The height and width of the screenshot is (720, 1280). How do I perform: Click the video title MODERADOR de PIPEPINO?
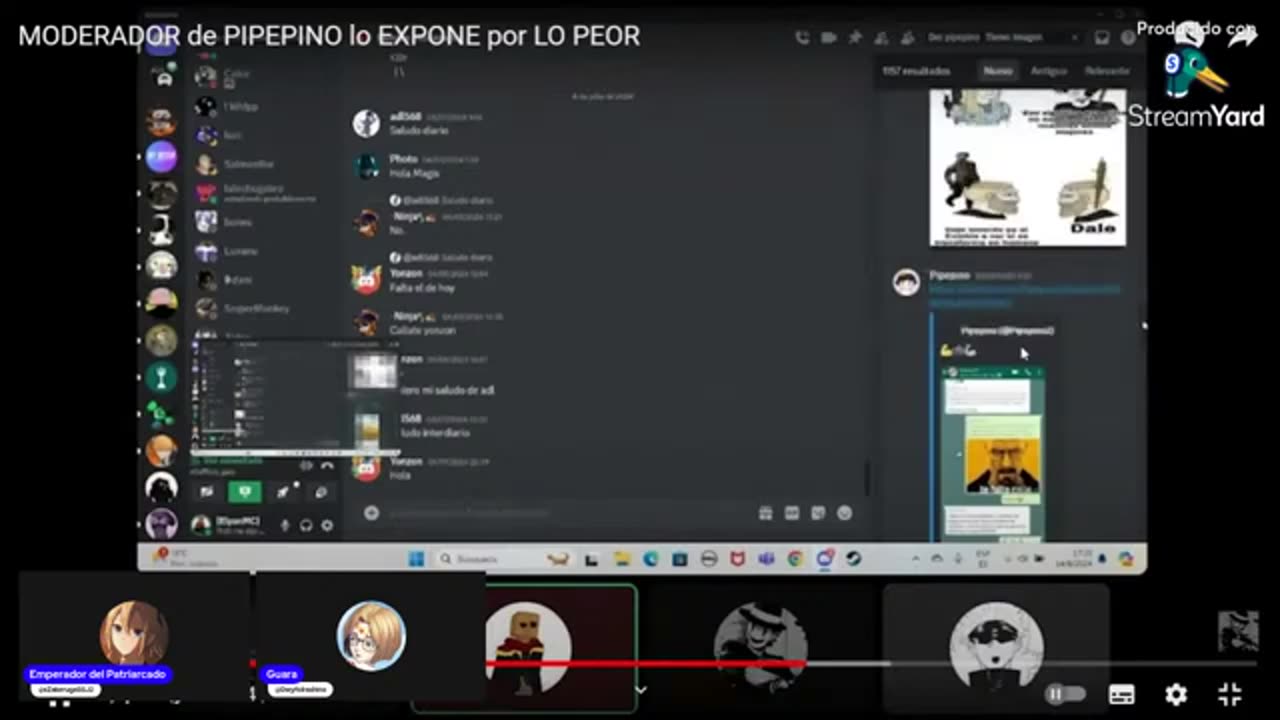329,36
